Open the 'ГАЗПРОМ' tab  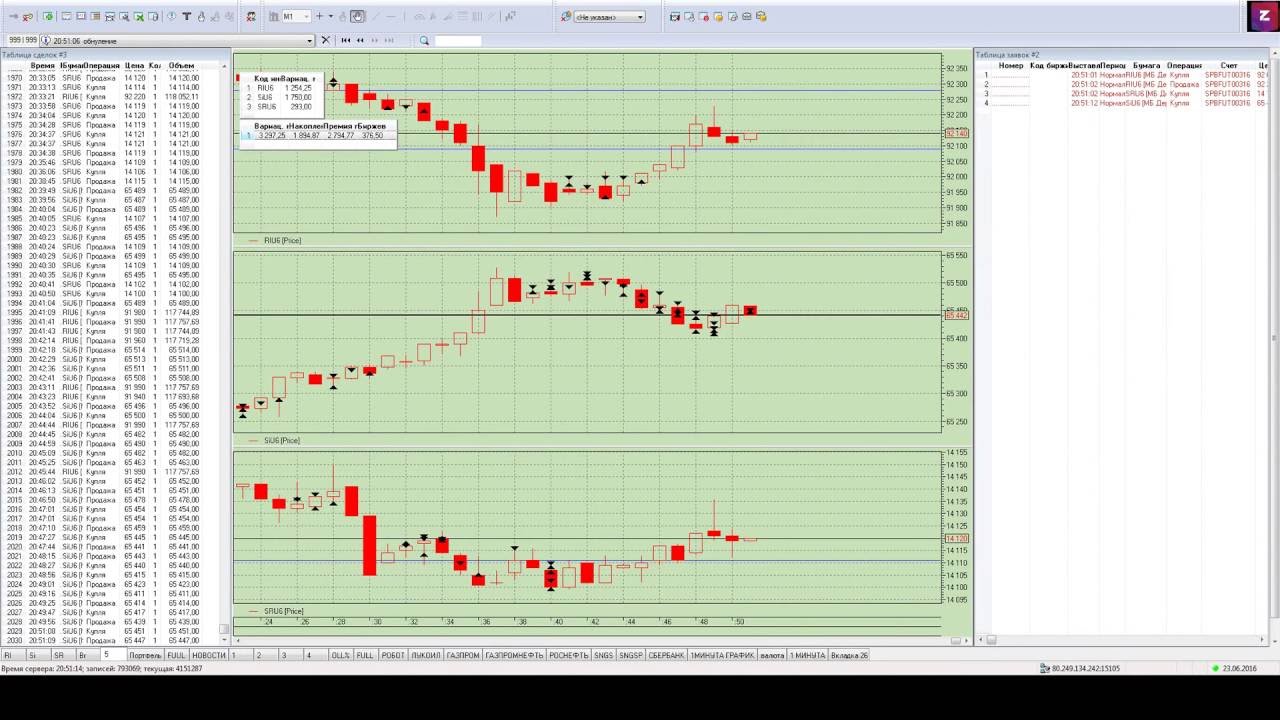click(x=462, y=655)
